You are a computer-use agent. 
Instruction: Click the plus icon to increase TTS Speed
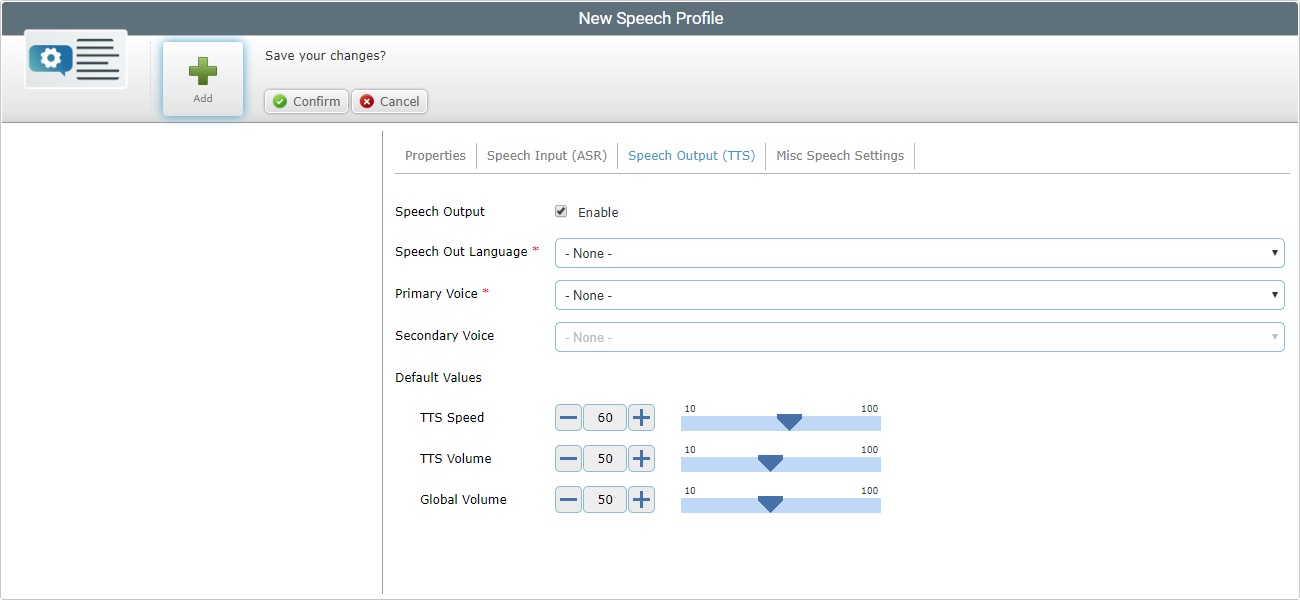pyautogui.click(x=641, y=417)
